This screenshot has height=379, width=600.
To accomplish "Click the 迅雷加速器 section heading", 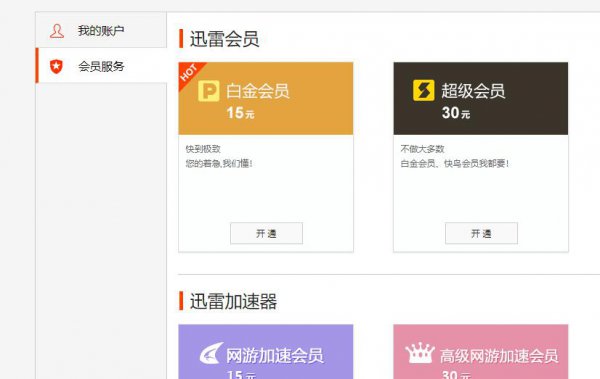I will point(233,301).
